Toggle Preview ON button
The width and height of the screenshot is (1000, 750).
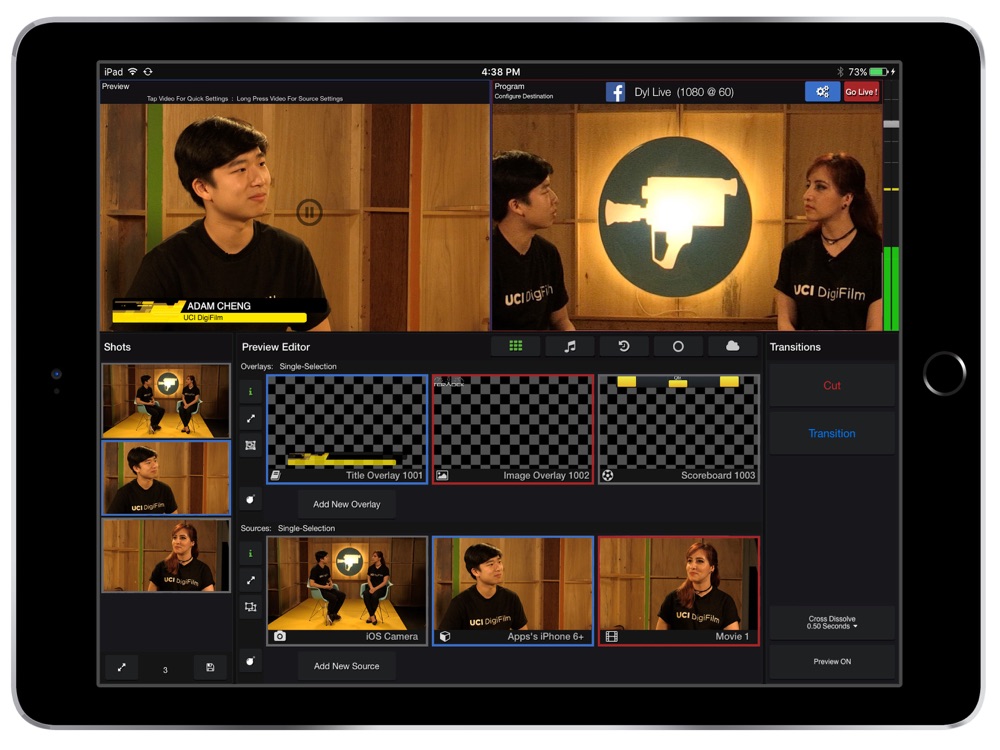[x=832, y=662]
